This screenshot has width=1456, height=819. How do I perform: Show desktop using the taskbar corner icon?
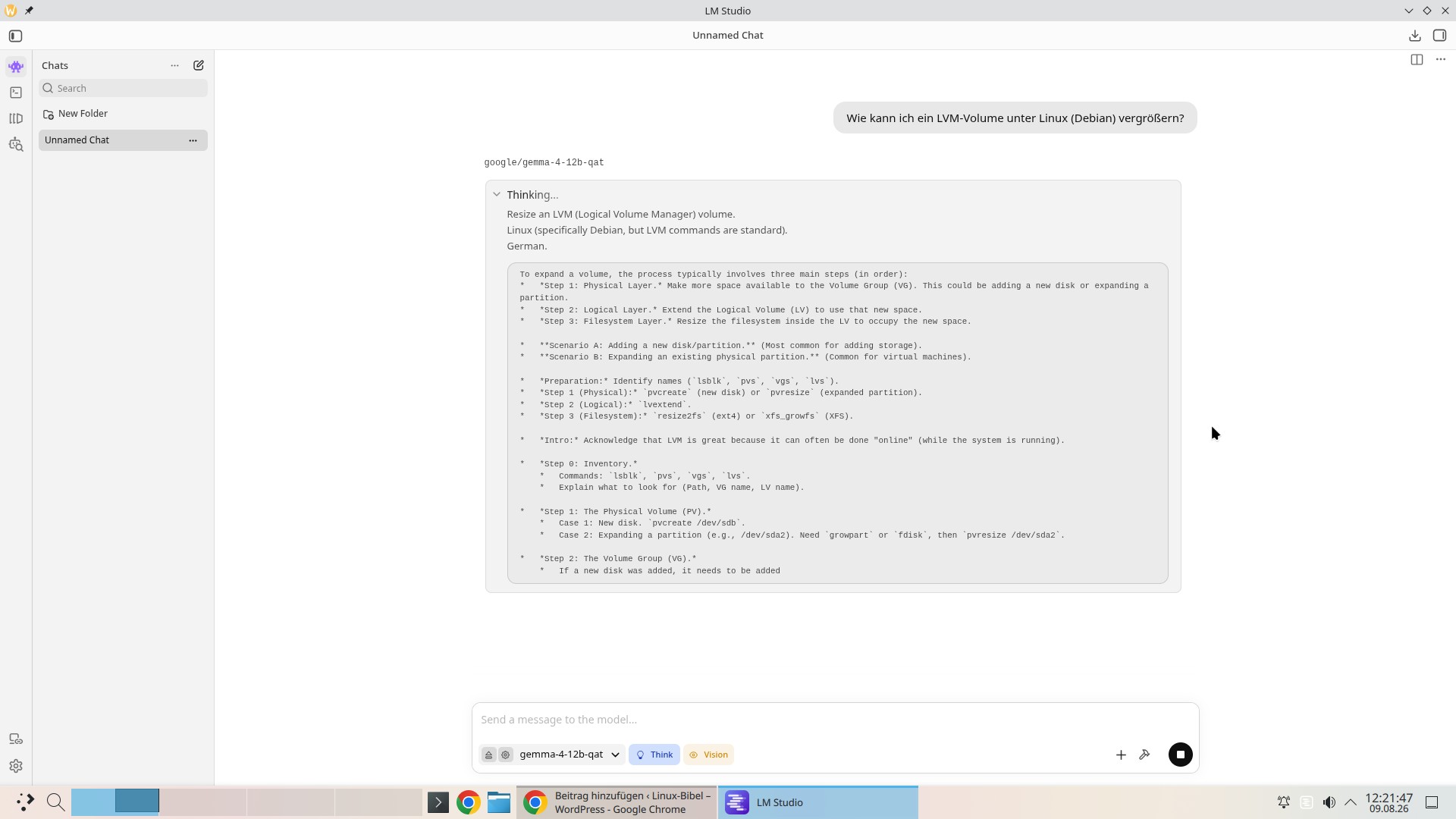coord(1432,802)
